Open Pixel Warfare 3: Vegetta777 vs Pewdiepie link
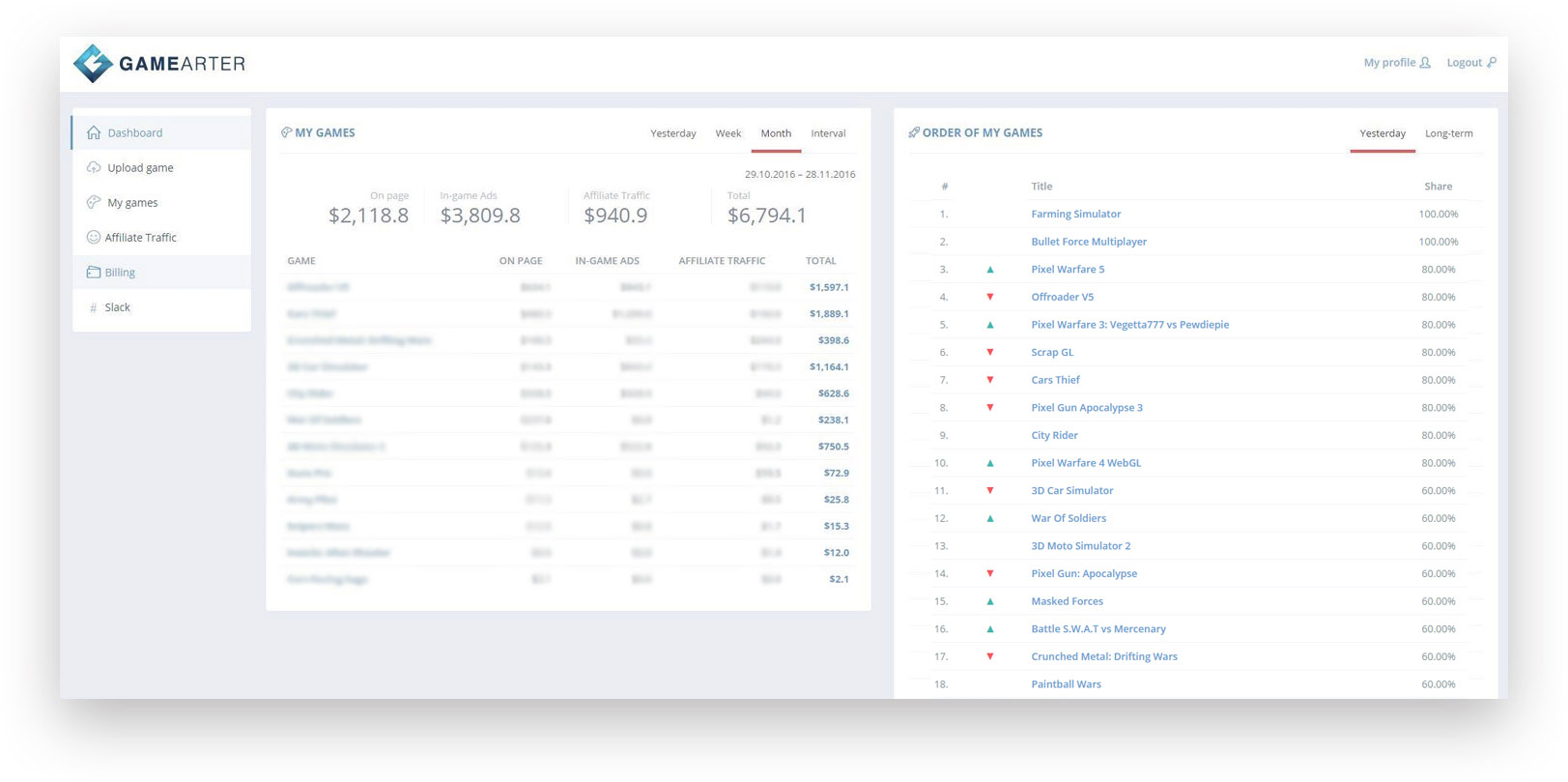The height and width of the screenshot is (782, 1568). [1130, 325]
